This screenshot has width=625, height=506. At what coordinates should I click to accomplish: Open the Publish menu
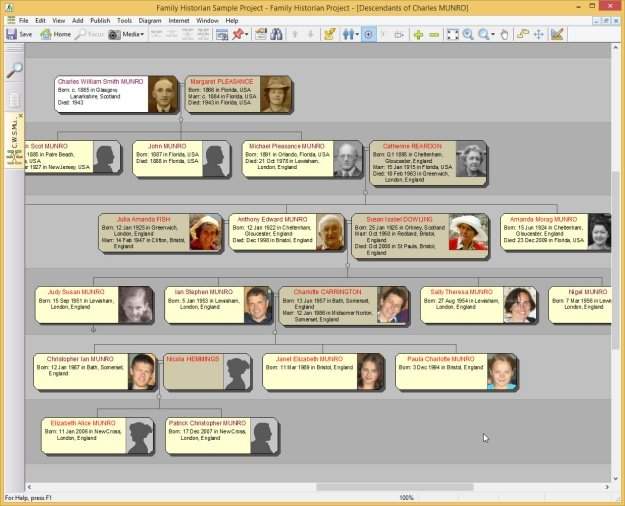[x=100, y=20]
